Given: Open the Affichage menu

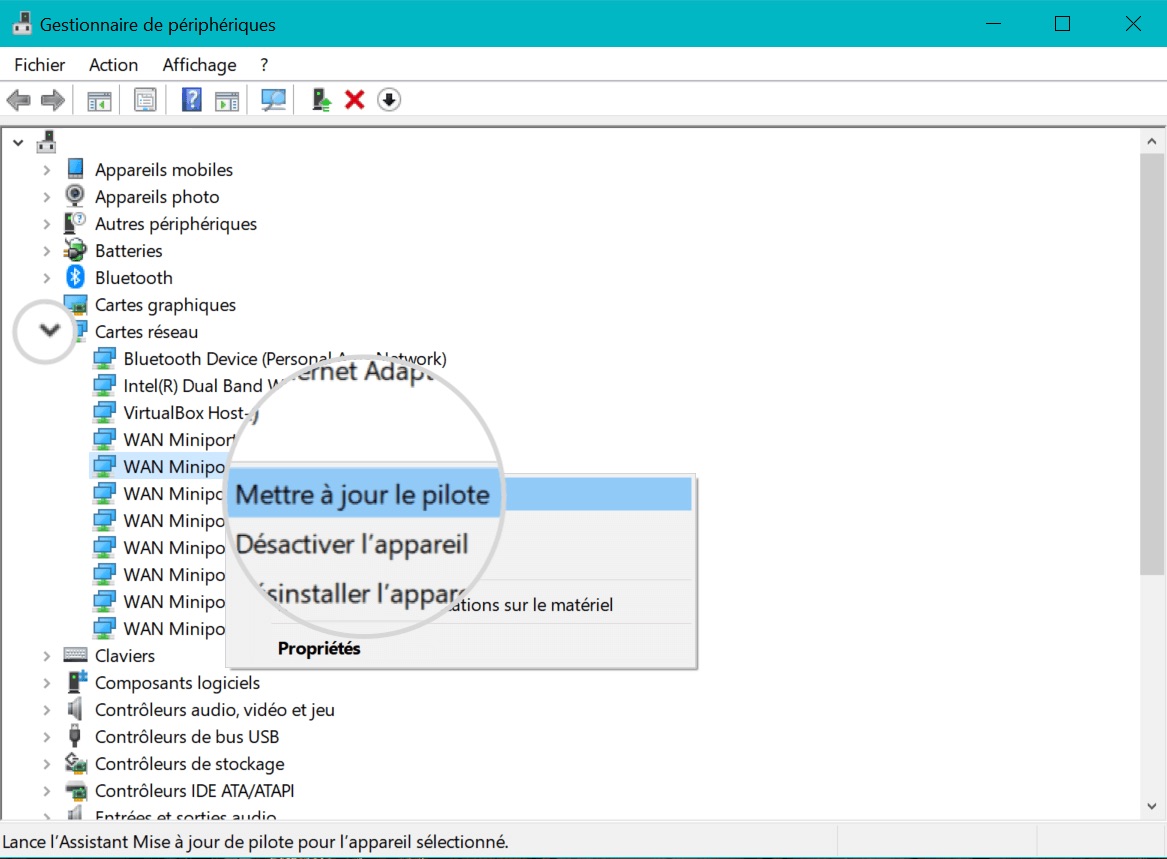Looking at the screenshot, I should tap(199, 65).
